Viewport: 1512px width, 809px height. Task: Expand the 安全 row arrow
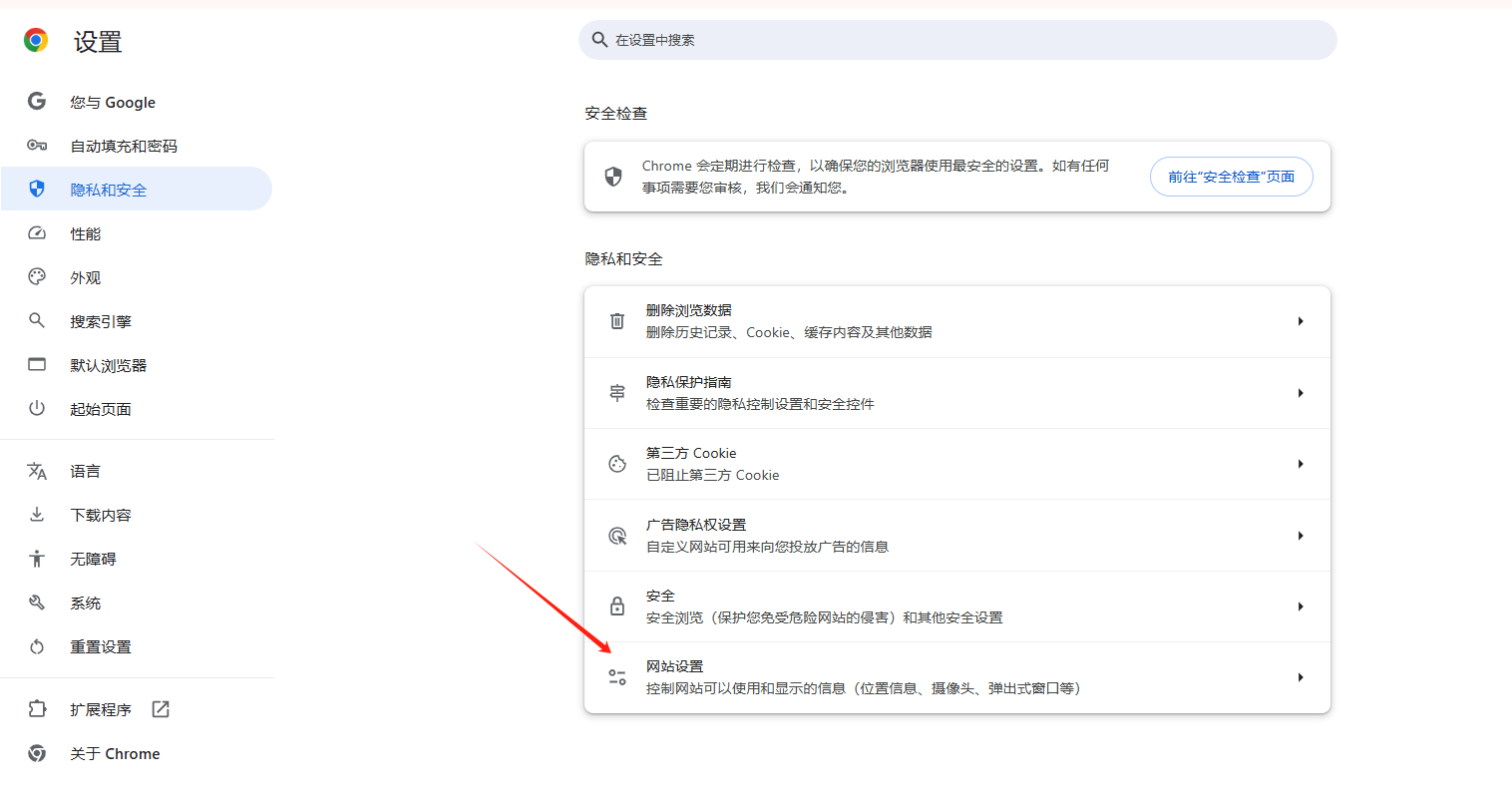(1301, 607)
